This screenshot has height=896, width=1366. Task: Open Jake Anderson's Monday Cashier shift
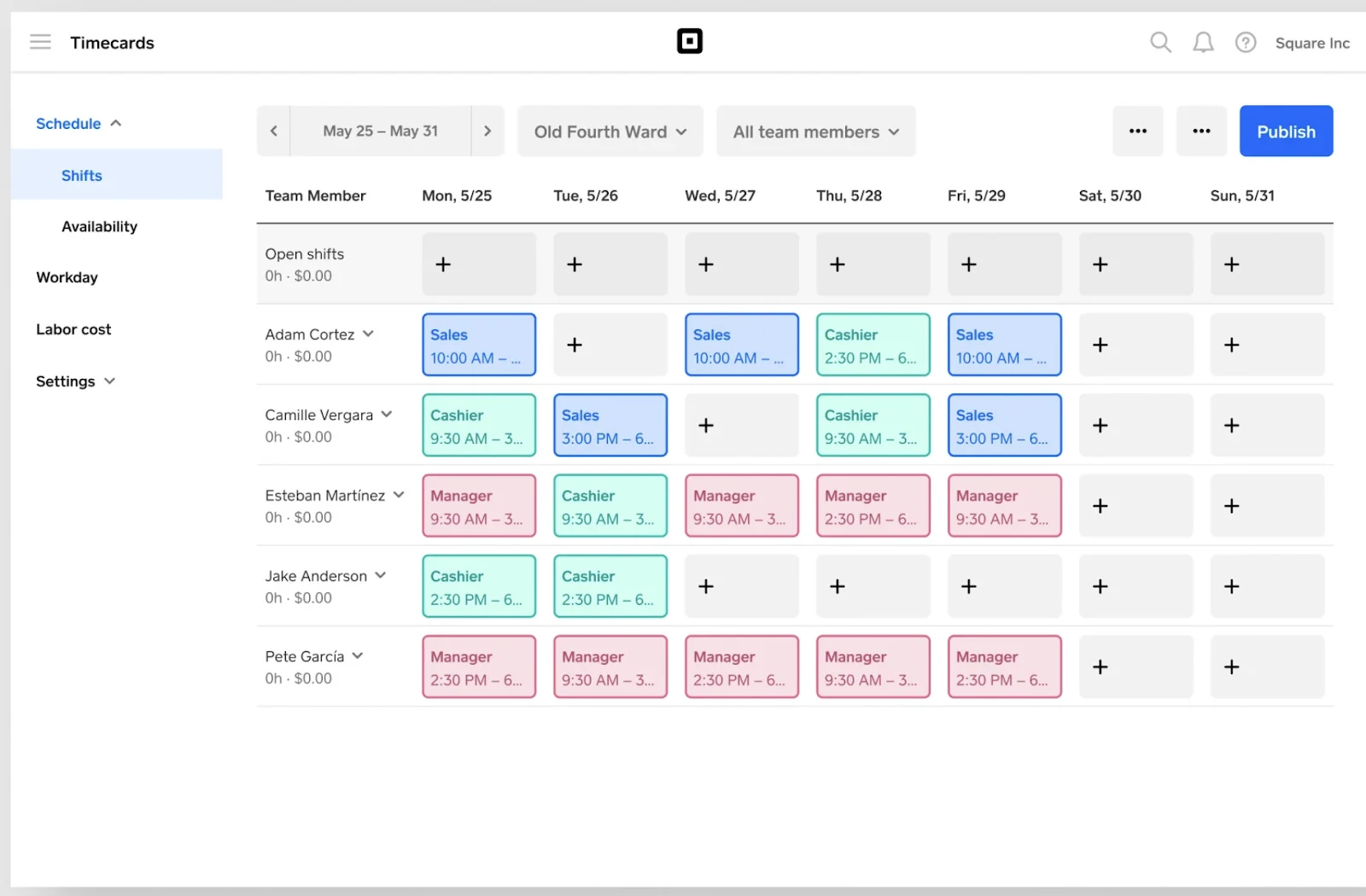pos(479,586)
